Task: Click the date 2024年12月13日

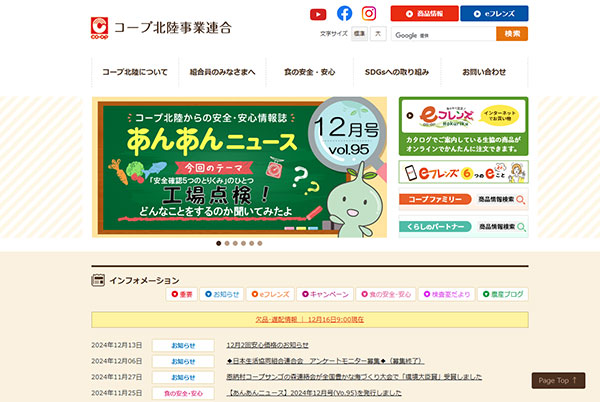Action: pyautogui.click(x=116, y=345)
